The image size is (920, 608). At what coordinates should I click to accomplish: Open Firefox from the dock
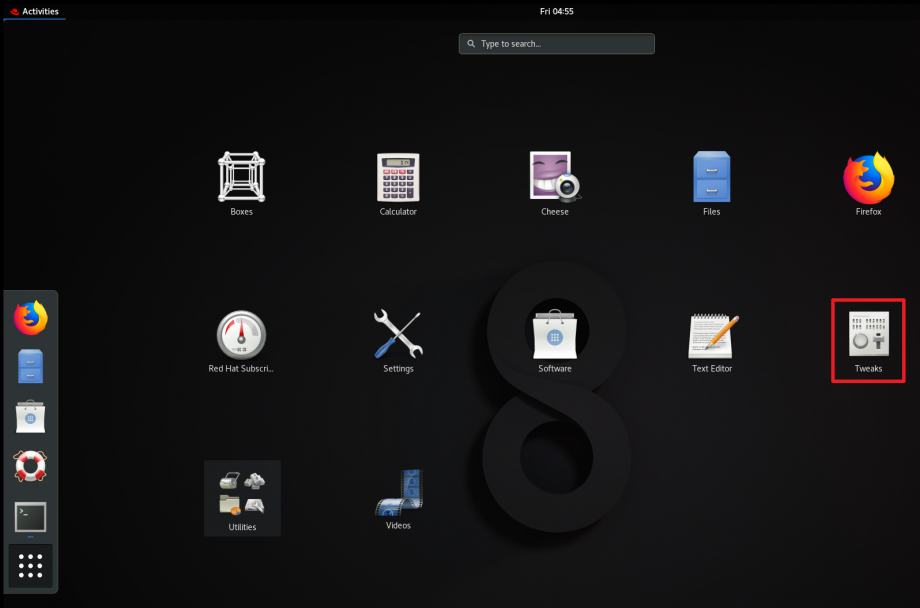(x=30, y=317)
